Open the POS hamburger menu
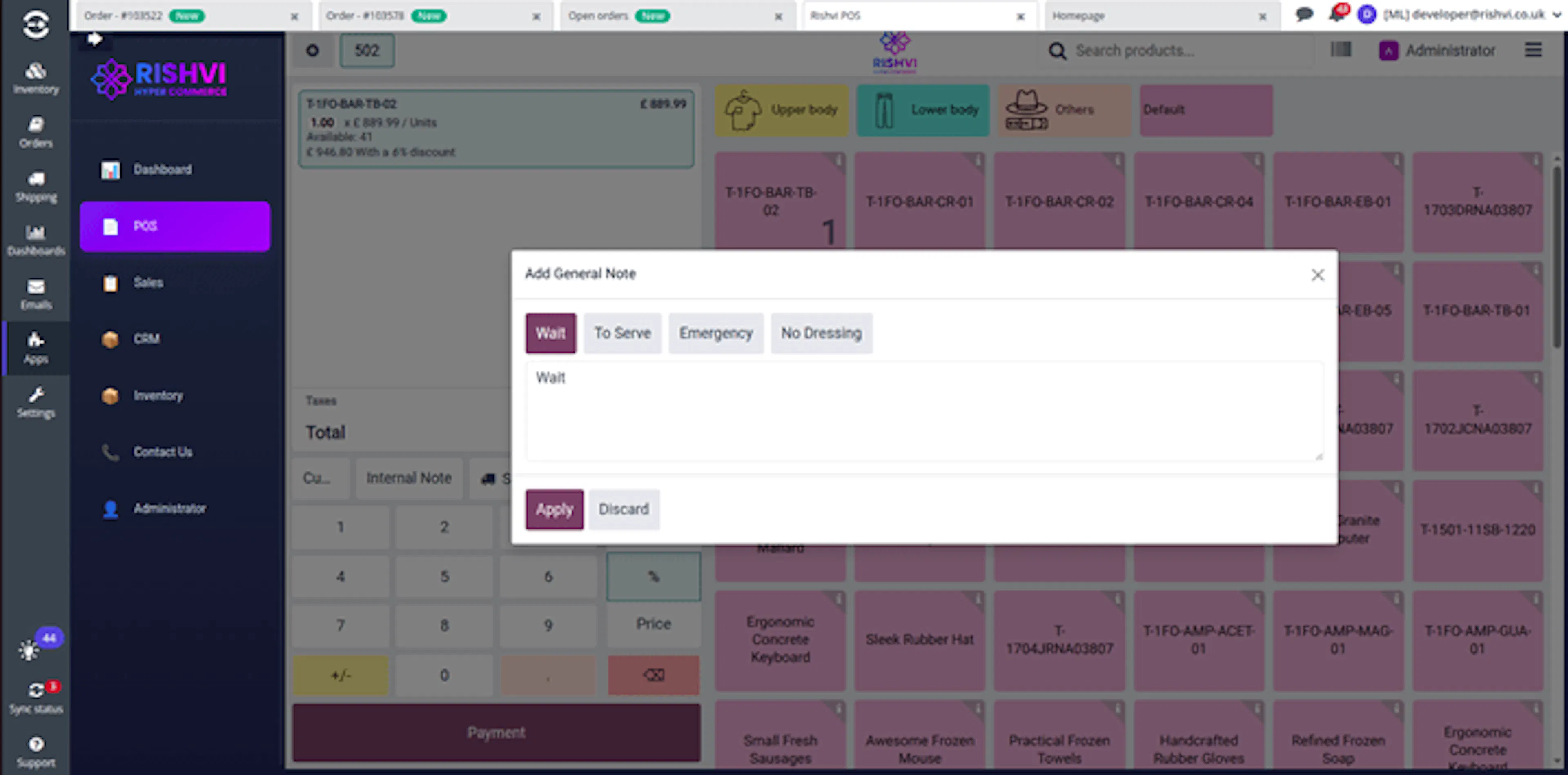Viewport: 1568px width, 775px height. [1533, 49]
